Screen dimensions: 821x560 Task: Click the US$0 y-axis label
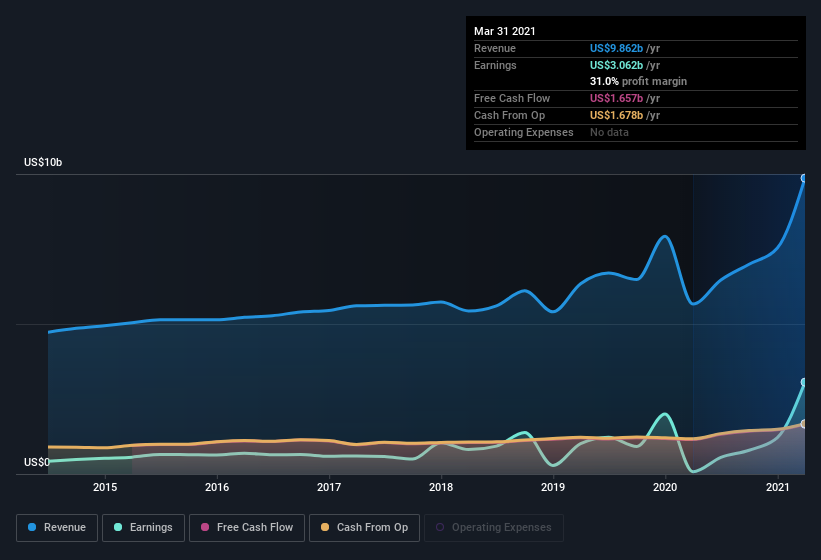(x=37, y=462)
